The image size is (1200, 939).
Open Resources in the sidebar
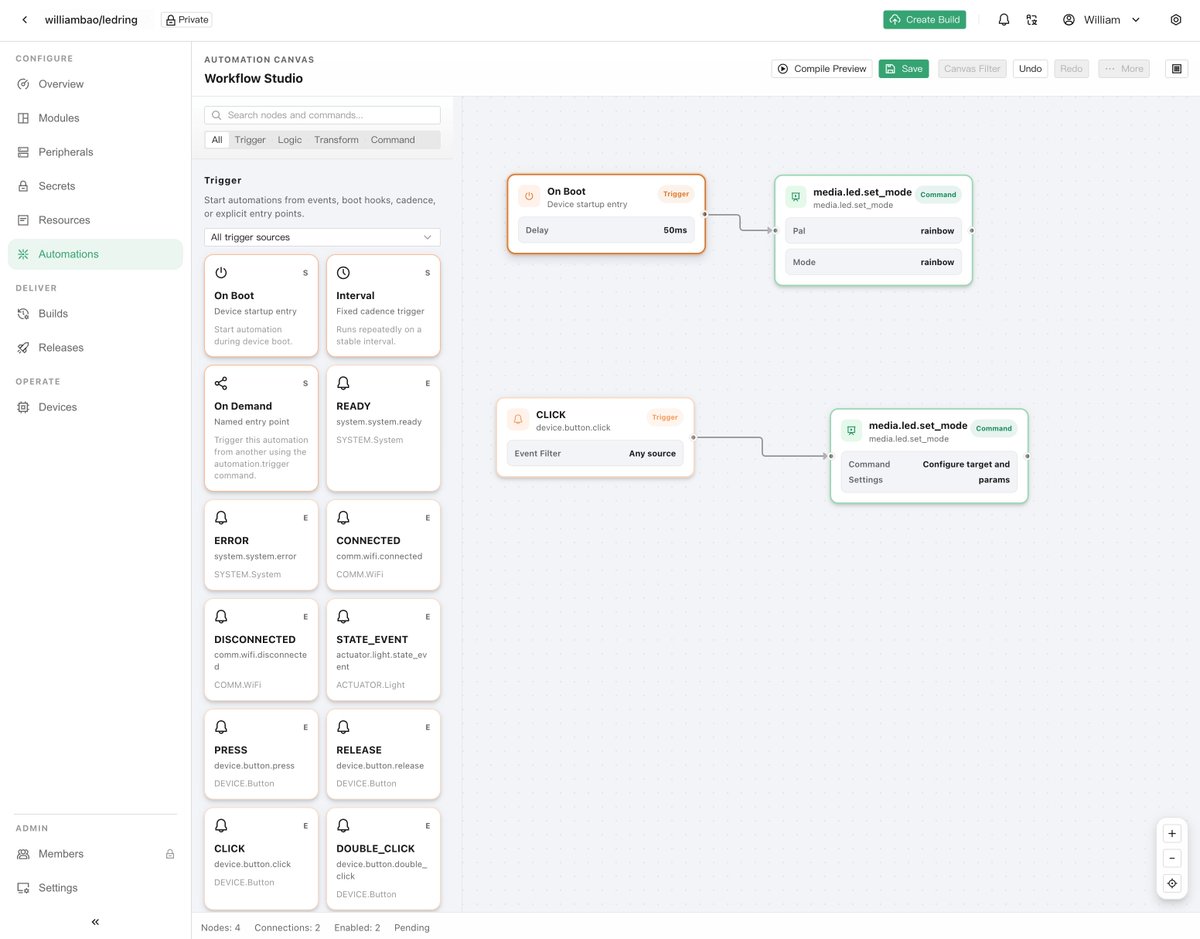[95, 220]
